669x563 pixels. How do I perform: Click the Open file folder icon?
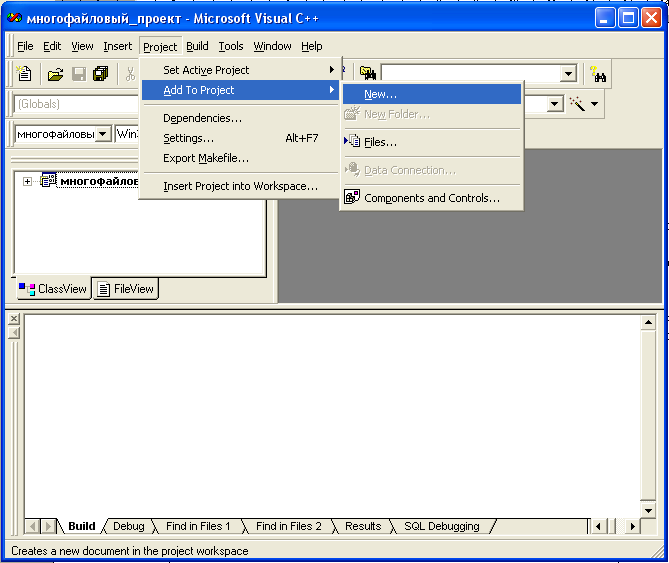pyautogui.click(x=55, y=74)
